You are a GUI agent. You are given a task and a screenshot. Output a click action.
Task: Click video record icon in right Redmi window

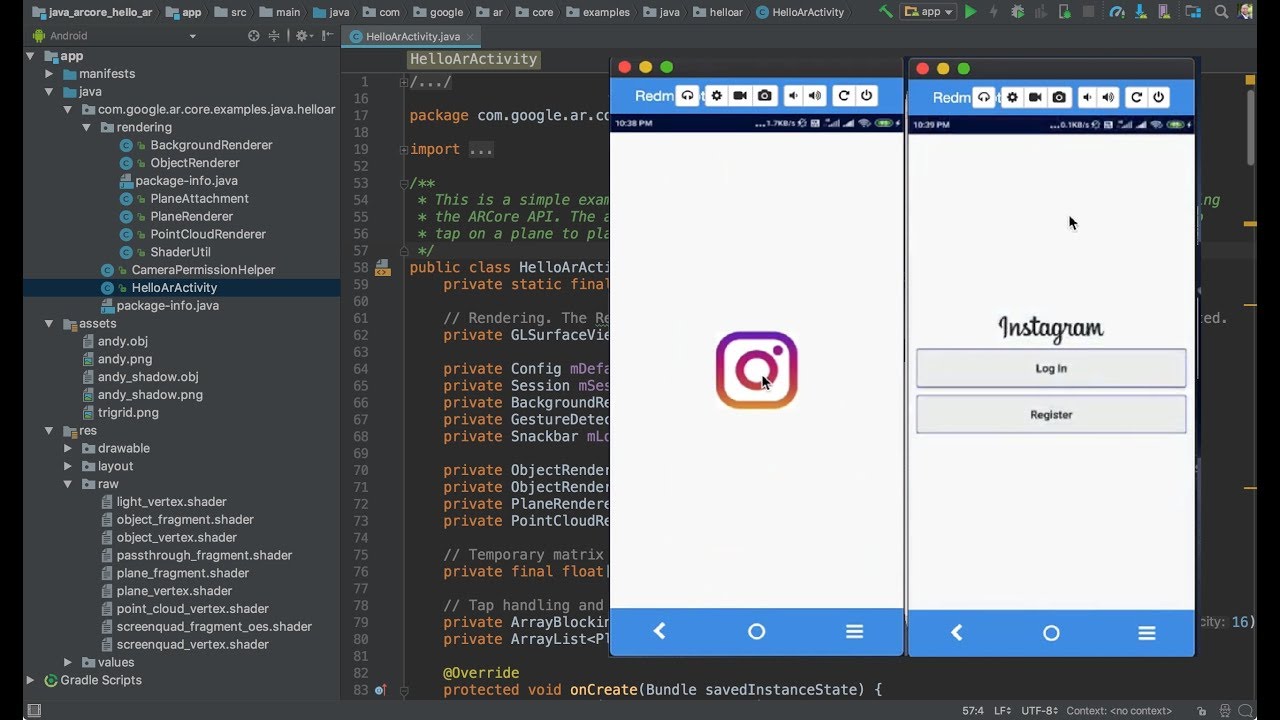pos(1035,97)
